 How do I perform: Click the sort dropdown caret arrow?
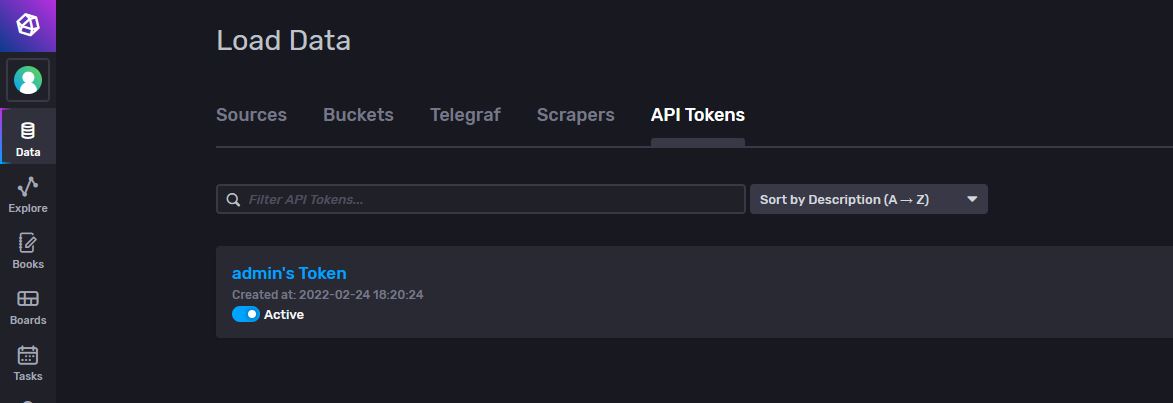(971, 199)
